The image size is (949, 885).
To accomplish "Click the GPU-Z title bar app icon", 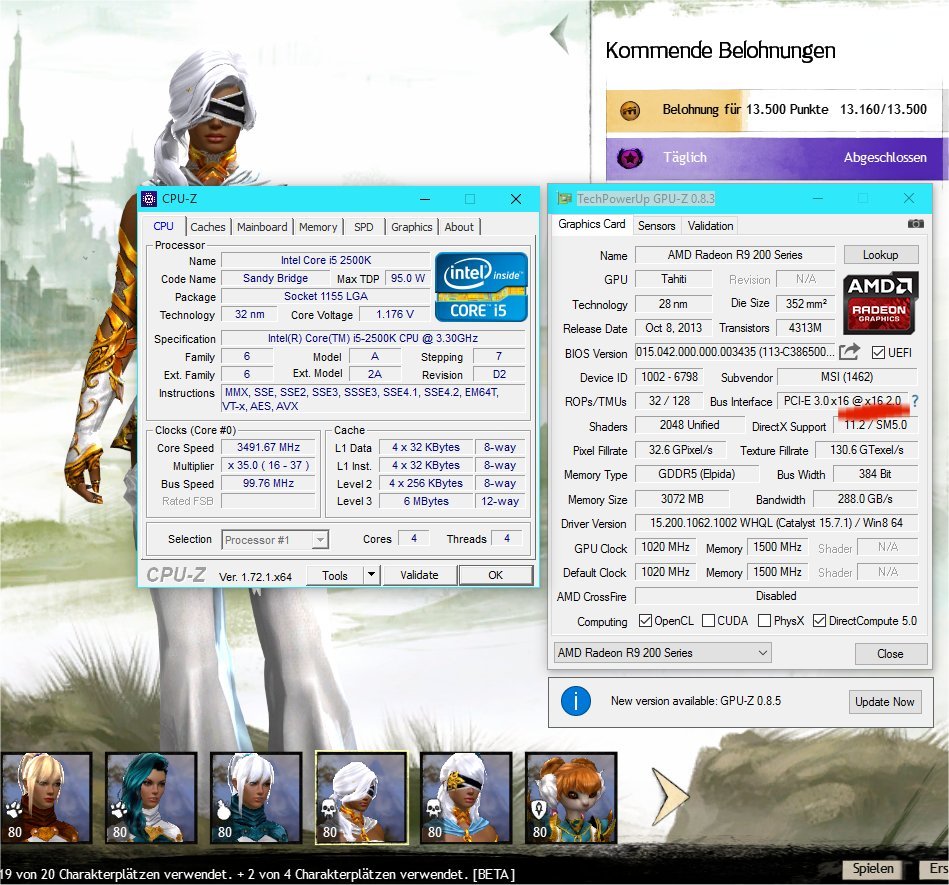I will click(x=565, y=199).
